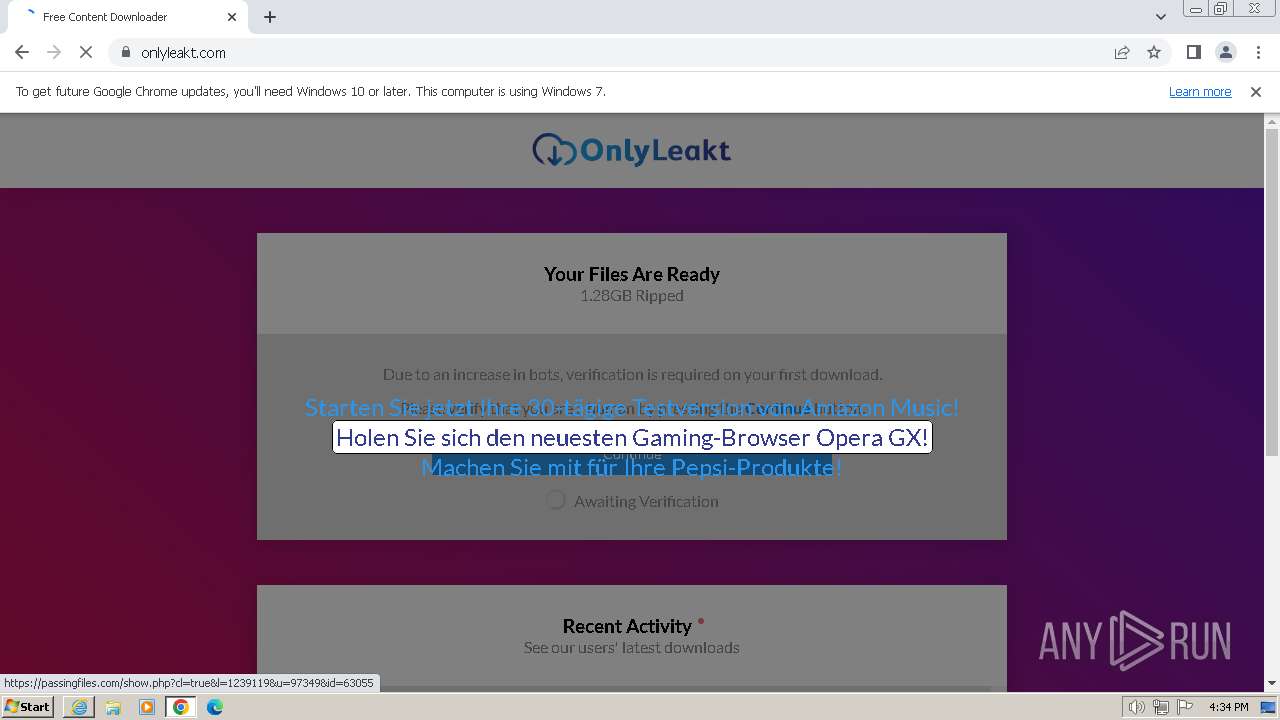Click the Recent Activity heading
This screenshot has width=1280, height=720.
click(x=627, y=626)
